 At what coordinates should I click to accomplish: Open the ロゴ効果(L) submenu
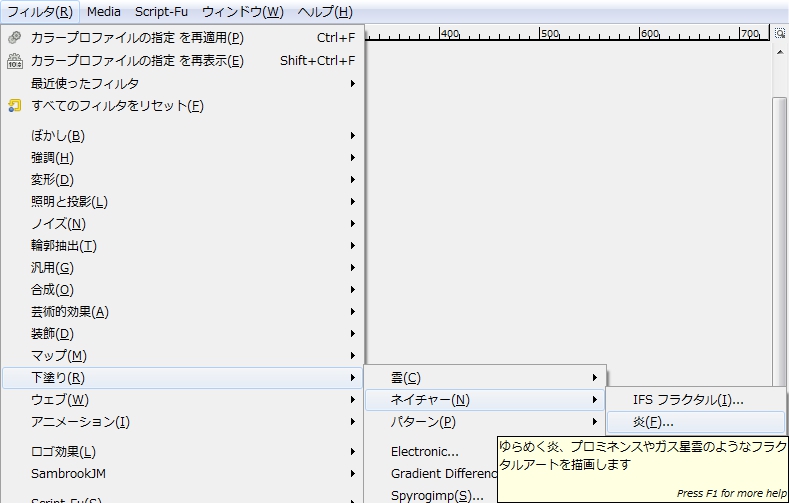click(x=182, y=452)
